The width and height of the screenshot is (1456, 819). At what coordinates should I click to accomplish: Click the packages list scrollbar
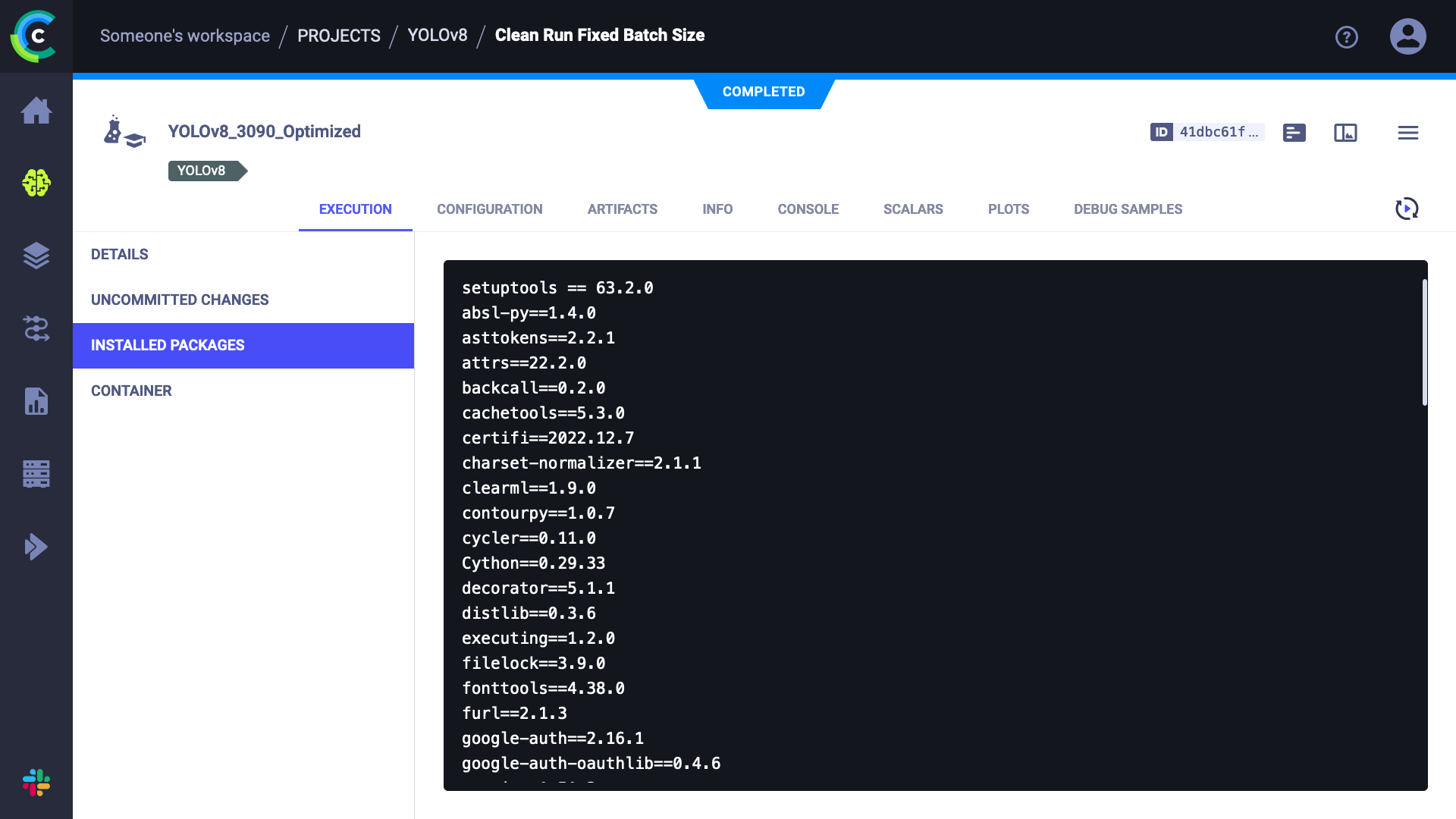point(1424,343)
